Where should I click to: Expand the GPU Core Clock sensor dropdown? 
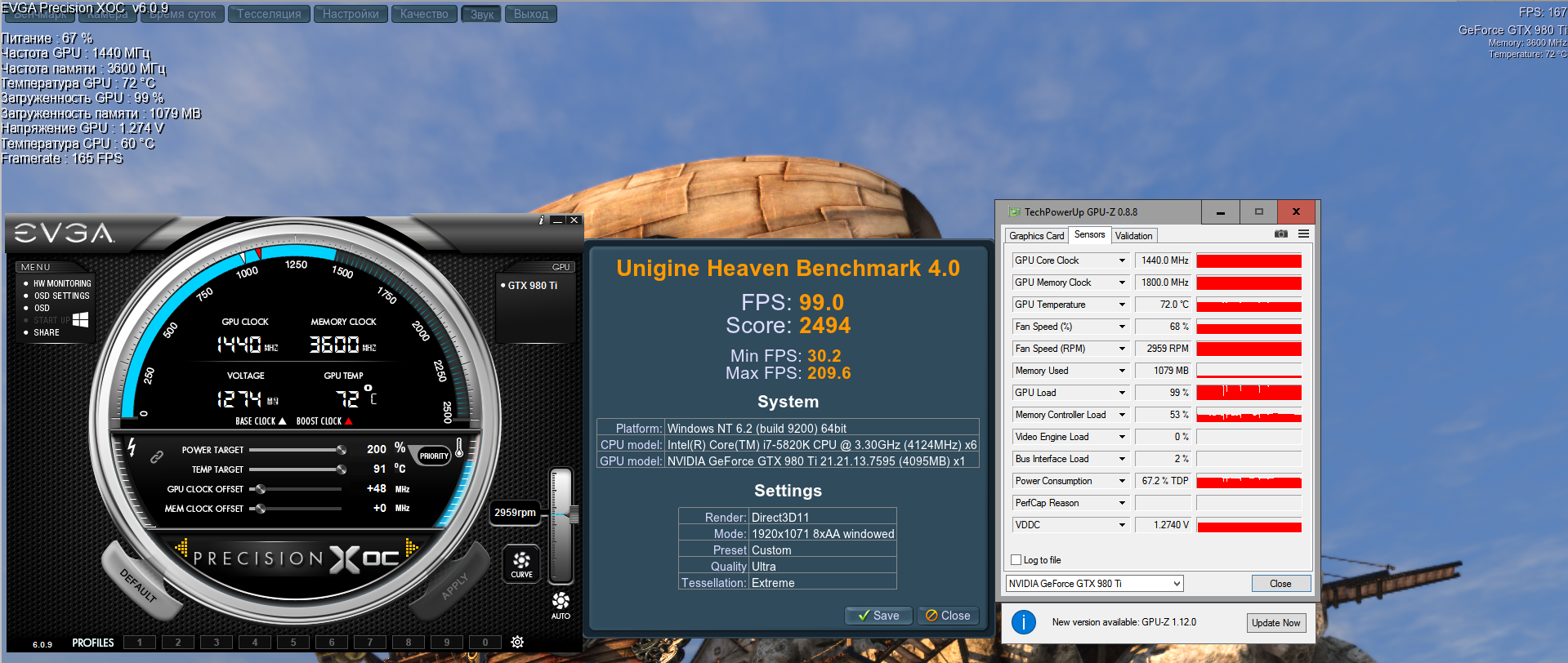(1122, 260)
